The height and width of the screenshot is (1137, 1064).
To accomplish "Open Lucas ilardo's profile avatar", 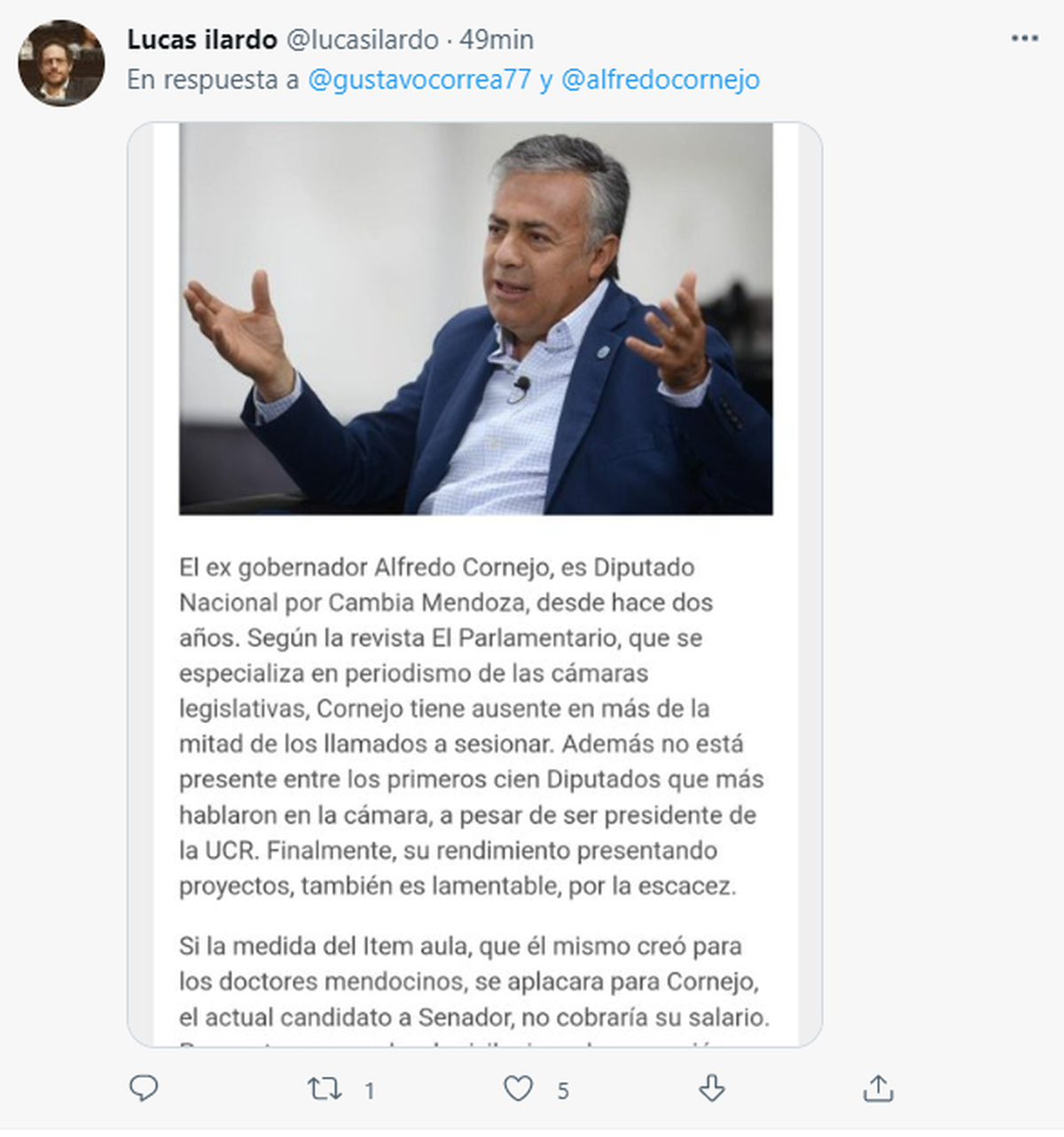I will coord(61,63).
